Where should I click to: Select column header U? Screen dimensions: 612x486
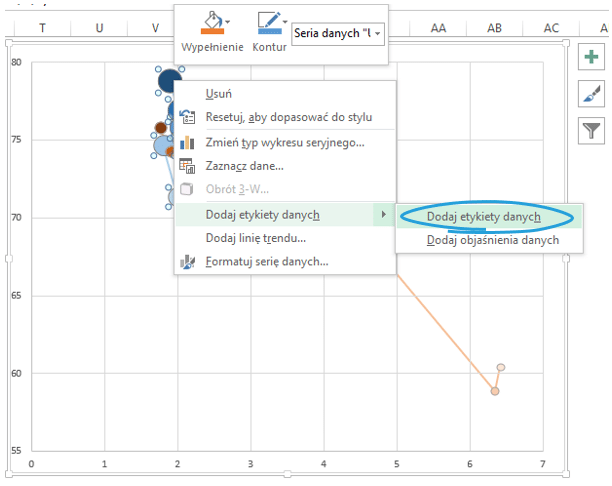click(x=98, y=29)
